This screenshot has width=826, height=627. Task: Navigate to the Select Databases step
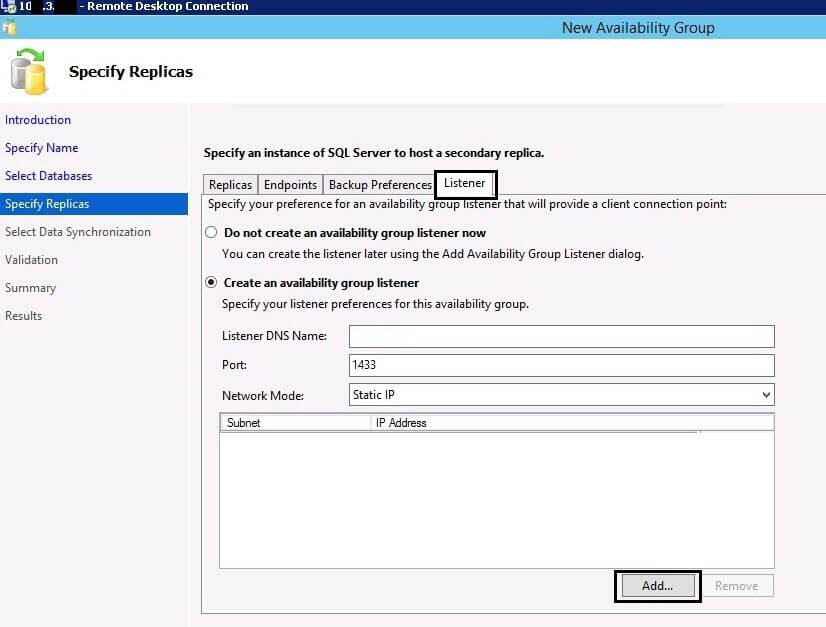[x=48, y=176]
